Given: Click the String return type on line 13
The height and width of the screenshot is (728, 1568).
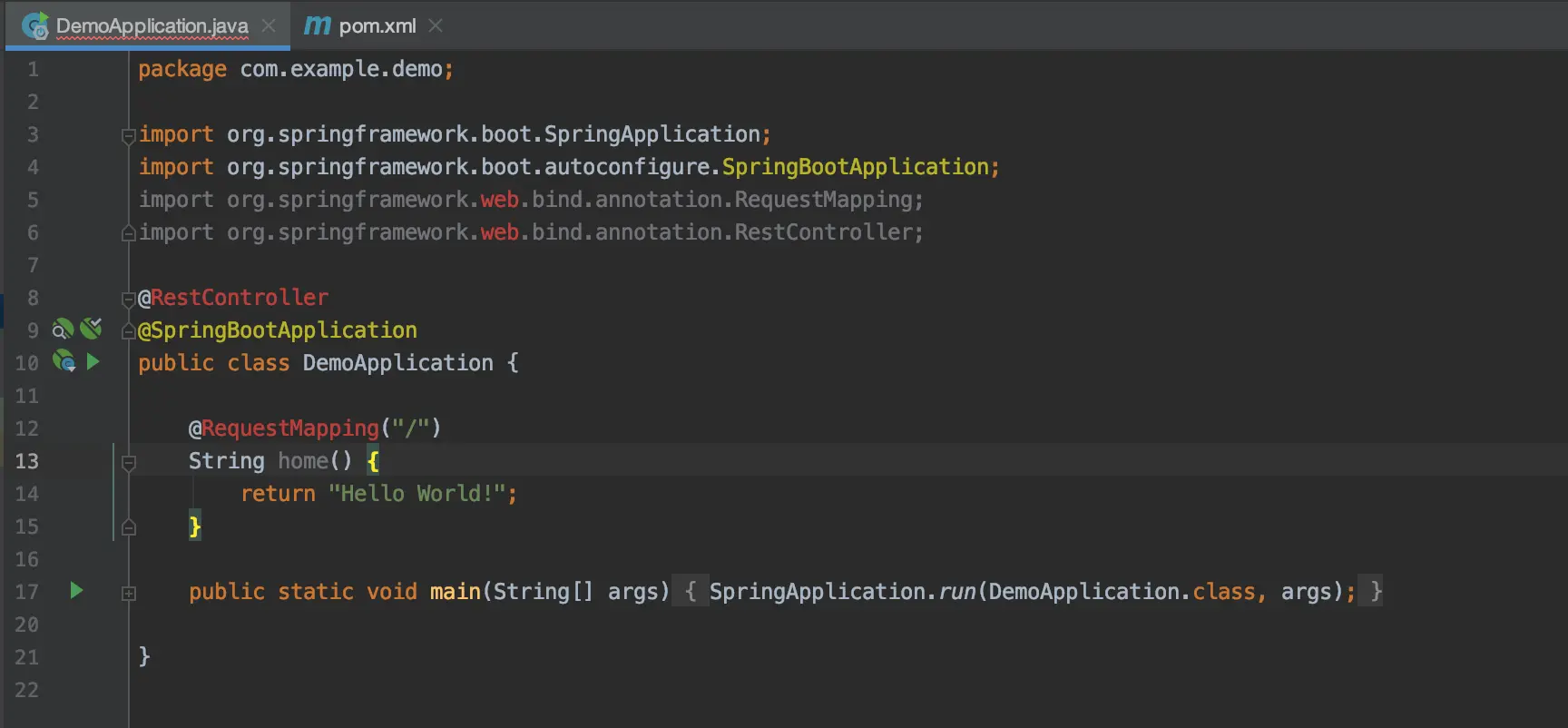Looking at the screenshot, I should (x=227, y=461).
